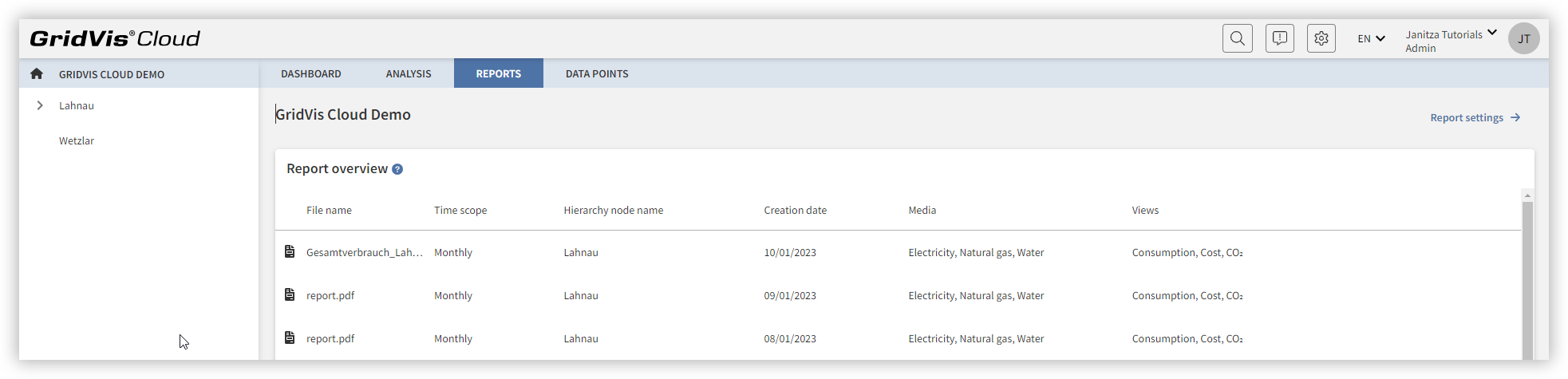
Task: Follow the Report settings link
Action: point(1475,117)
